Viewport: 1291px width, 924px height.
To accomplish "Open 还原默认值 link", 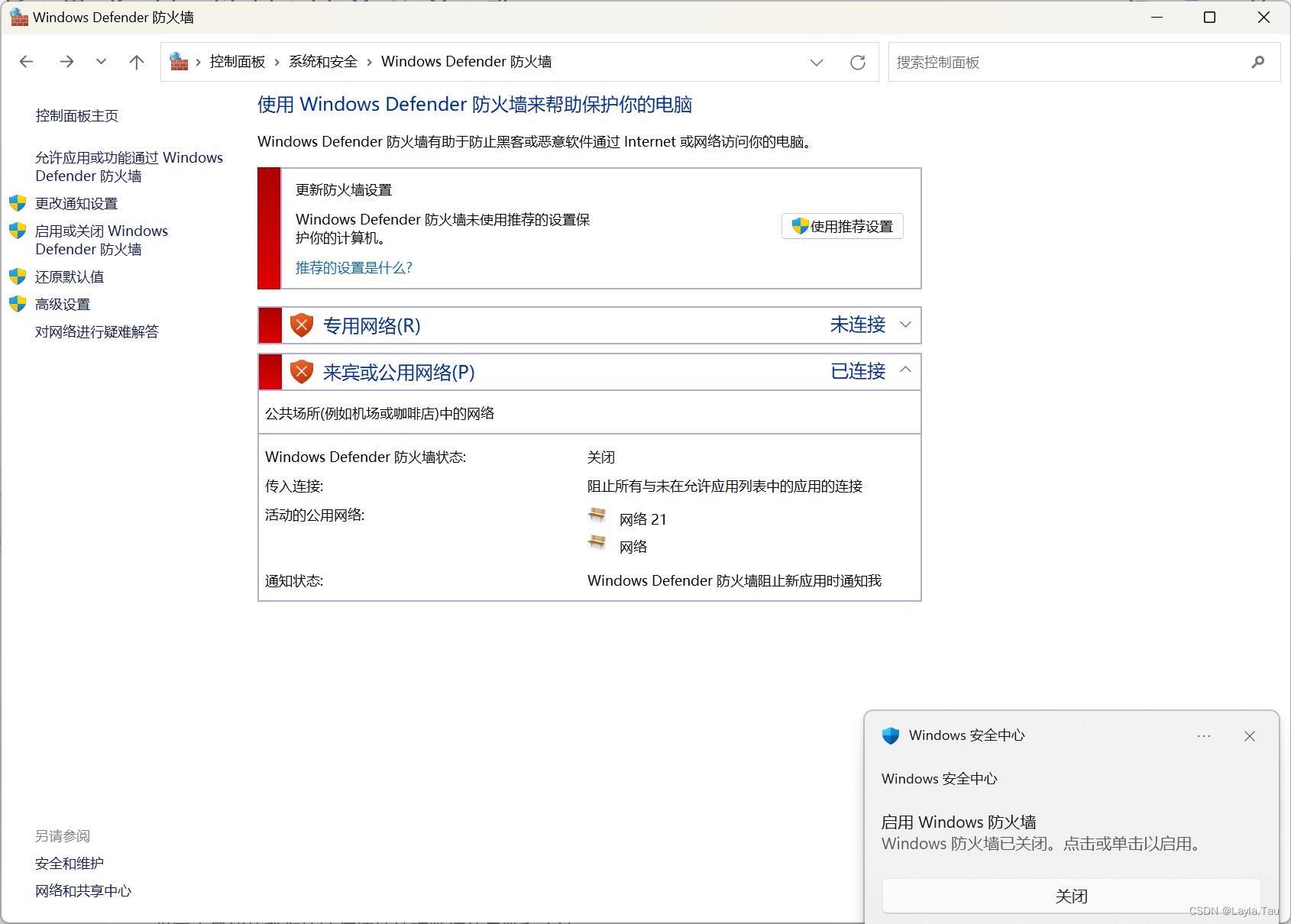I will (70, 277).
